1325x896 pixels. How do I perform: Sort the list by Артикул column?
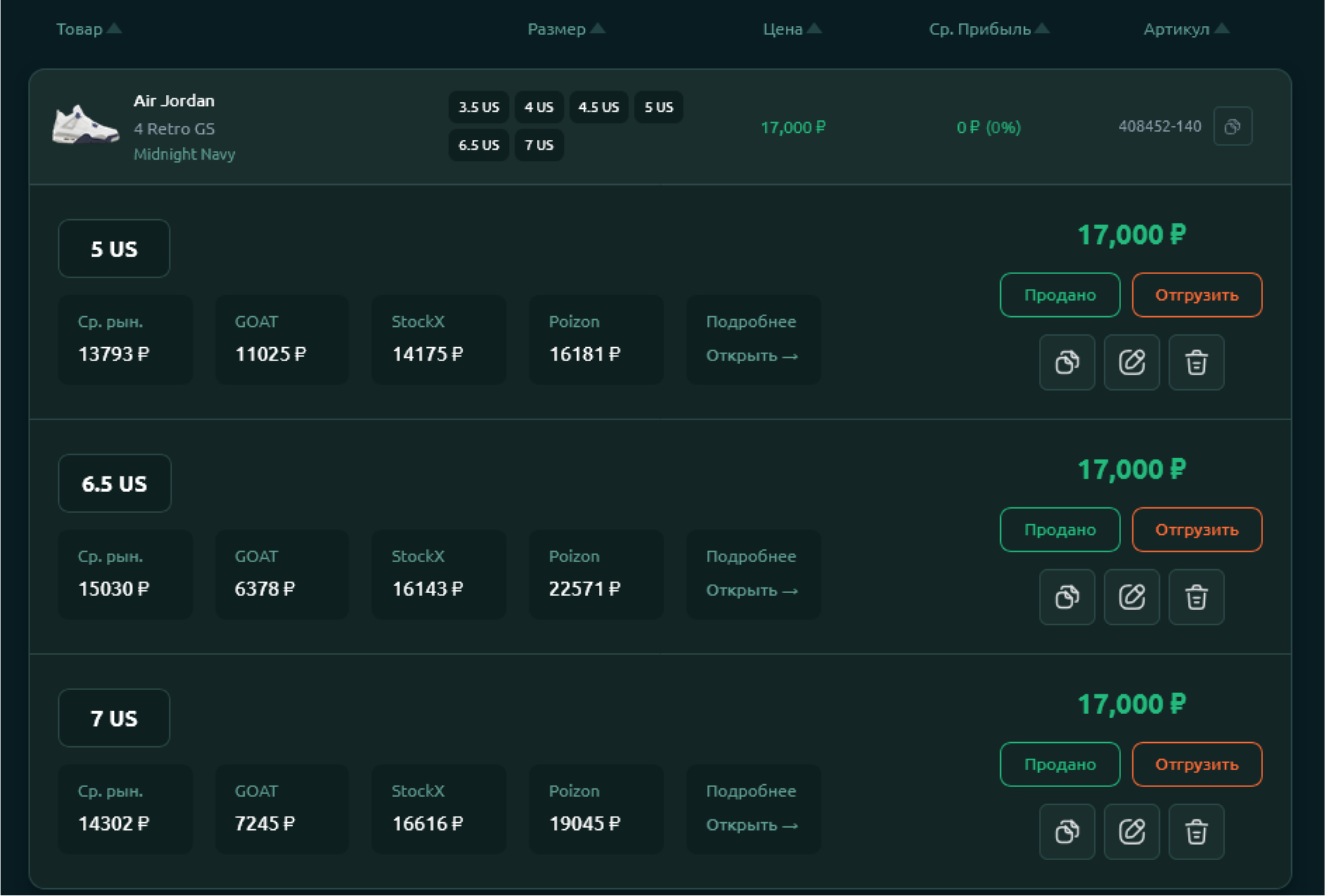coord(1186,29)
